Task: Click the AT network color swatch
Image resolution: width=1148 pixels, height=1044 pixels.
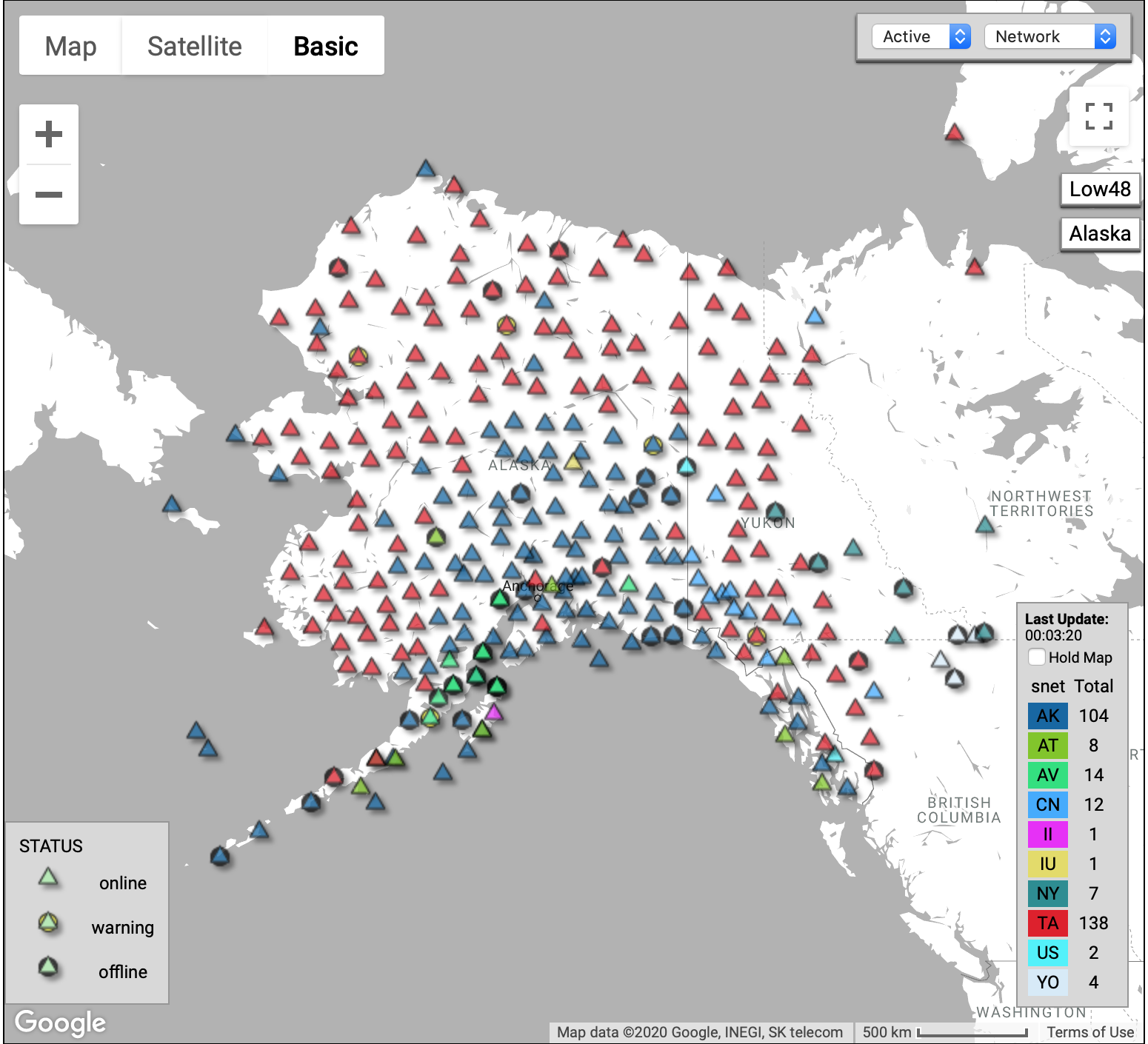Action: coord(1047,745)
